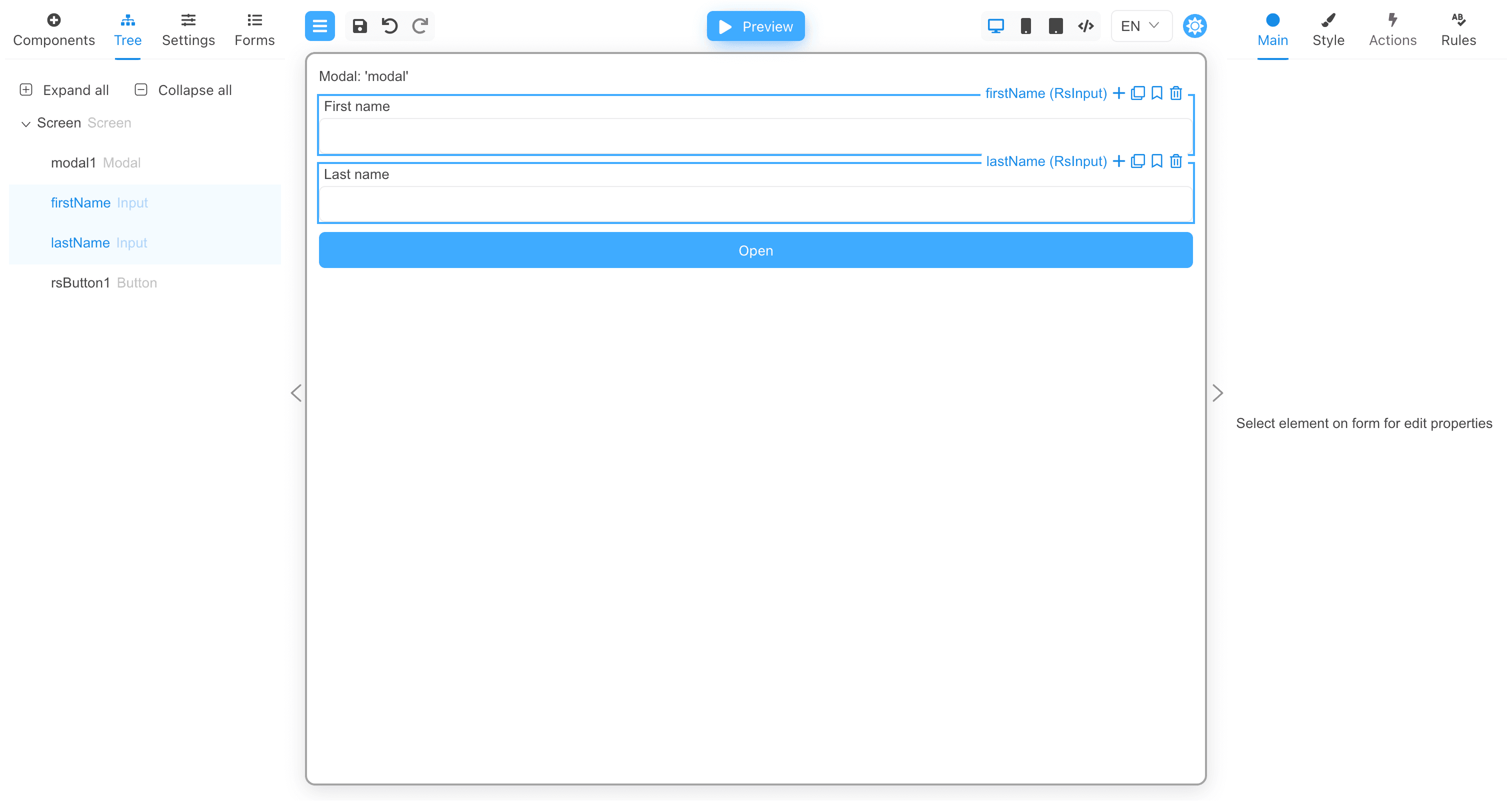Switch to desktop preview mode
Viewport: 1512px width, 801px height.
(995, 26)
